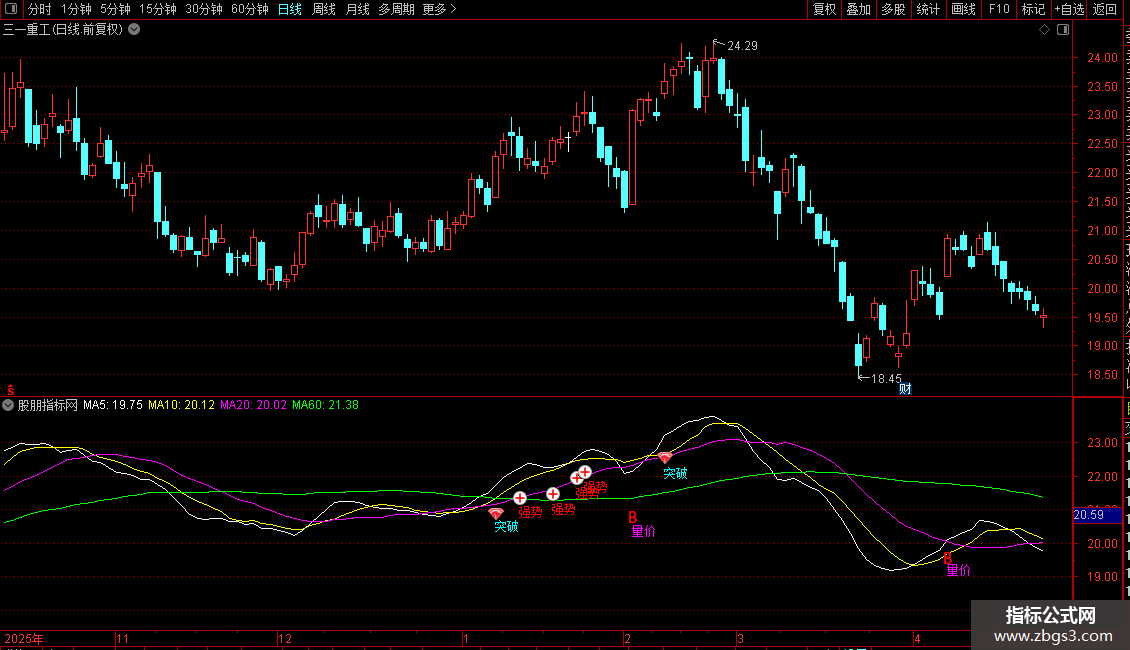1130x650 pixels.
Task: Click the month 1 timeline marker
Action: coord(466,638)
